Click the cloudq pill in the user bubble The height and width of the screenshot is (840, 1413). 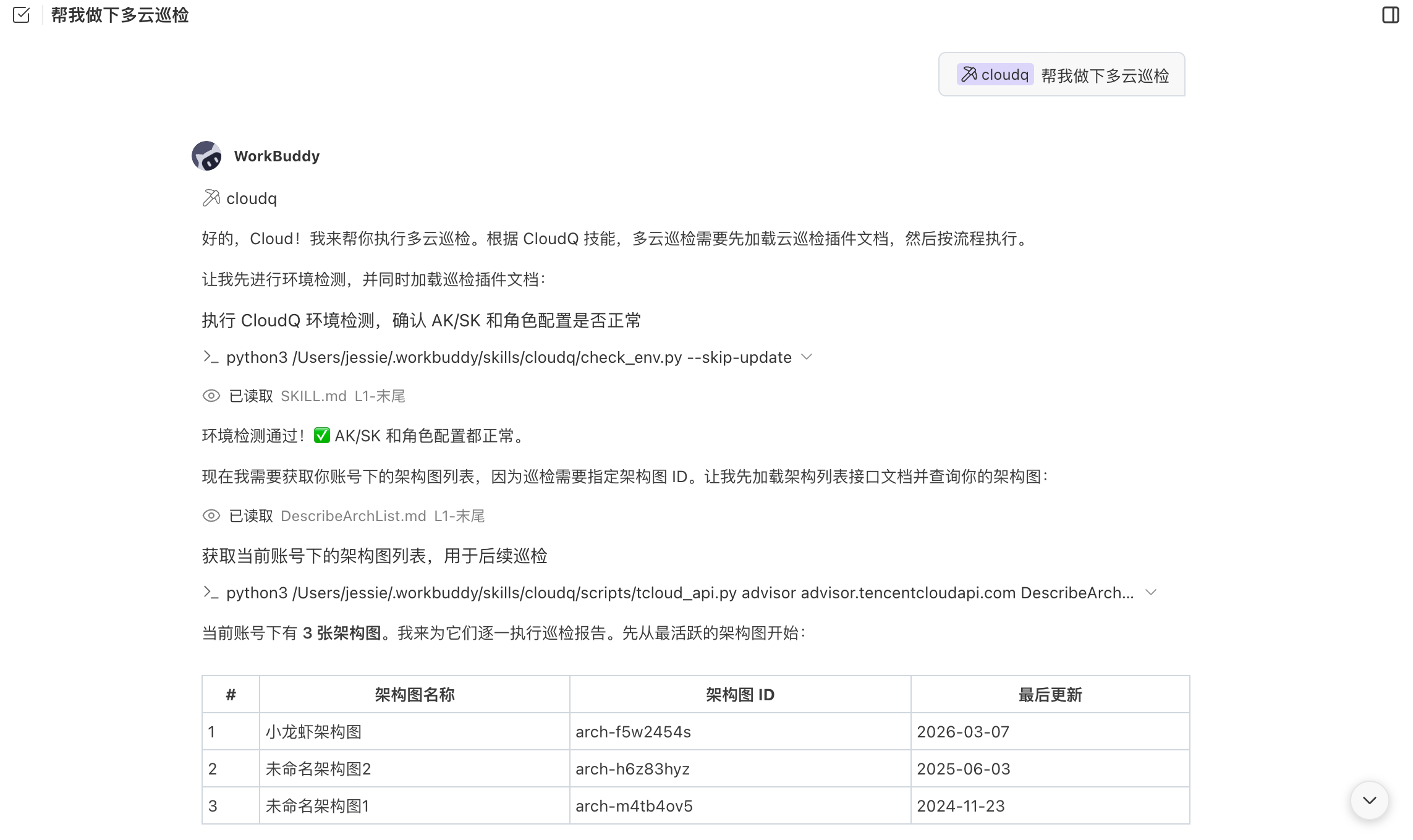tap(995, 74)
